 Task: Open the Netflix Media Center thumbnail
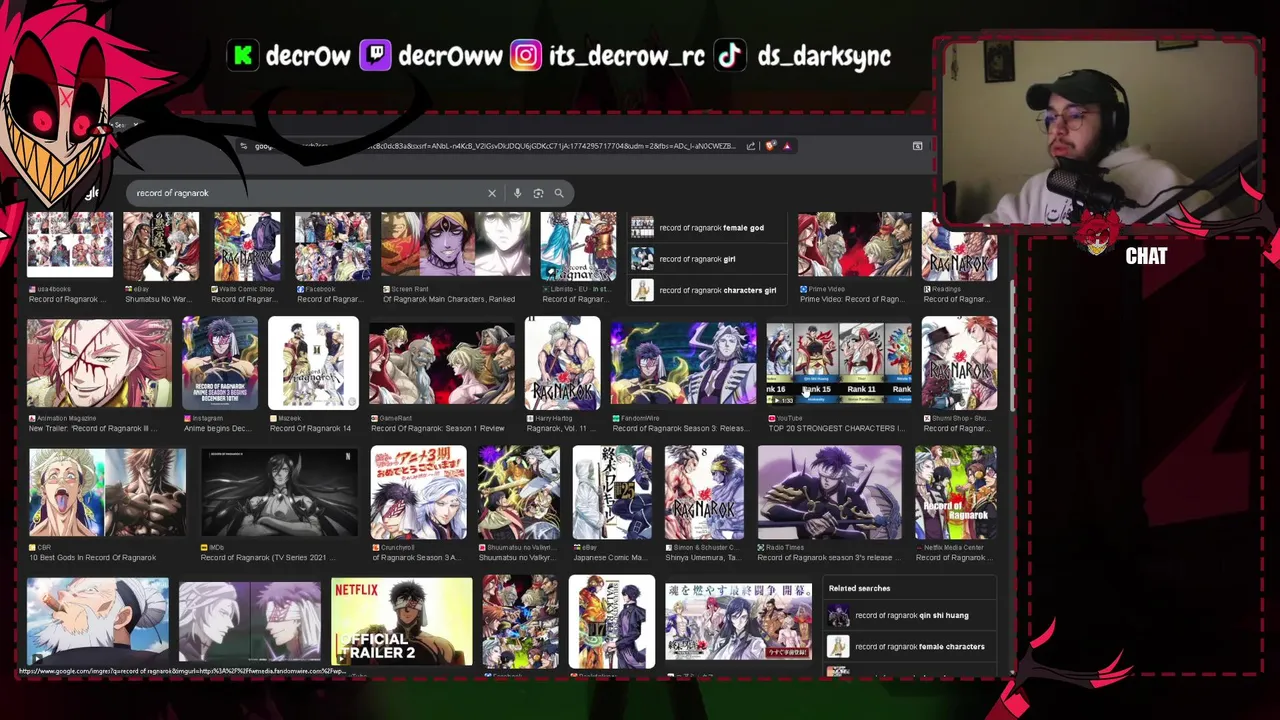click(x=956, y=493)
